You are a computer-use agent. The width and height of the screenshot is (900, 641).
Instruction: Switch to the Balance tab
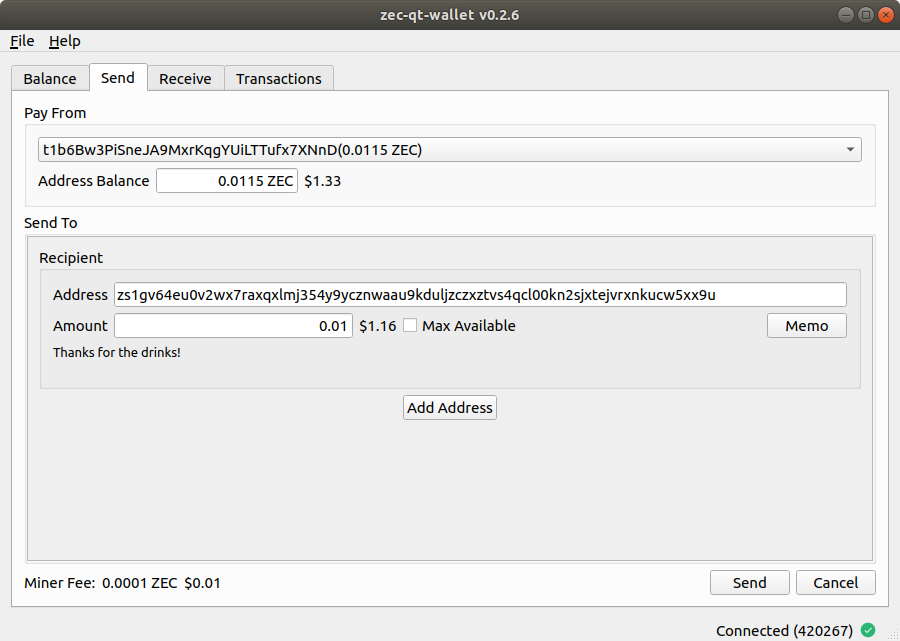point(50,79)
